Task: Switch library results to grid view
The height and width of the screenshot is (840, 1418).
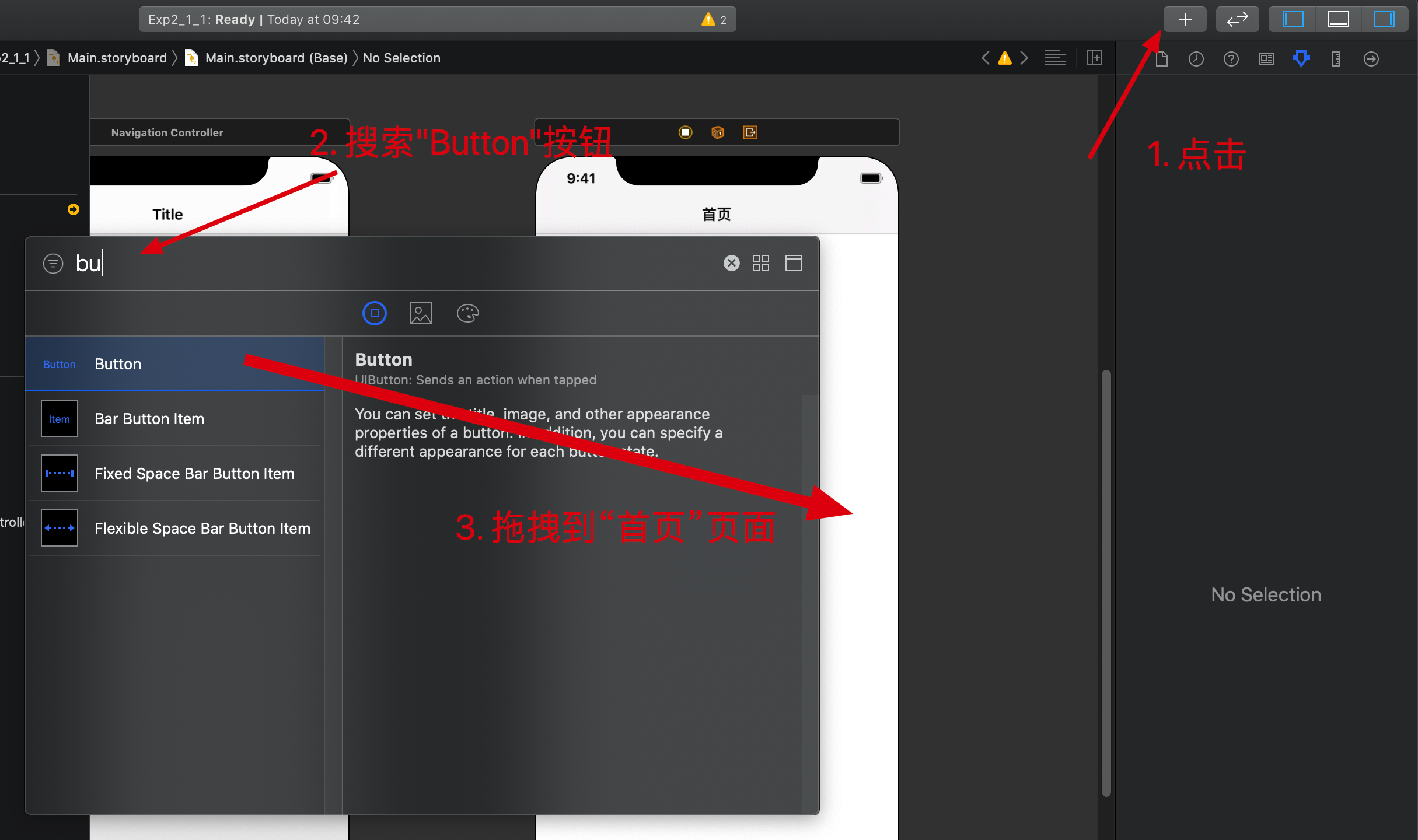Action: (x=761, y=263)
